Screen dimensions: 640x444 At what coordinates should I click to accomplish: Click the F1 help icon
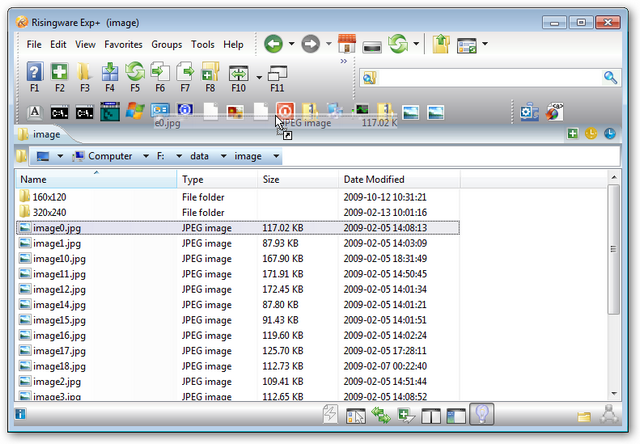[34, 72]
